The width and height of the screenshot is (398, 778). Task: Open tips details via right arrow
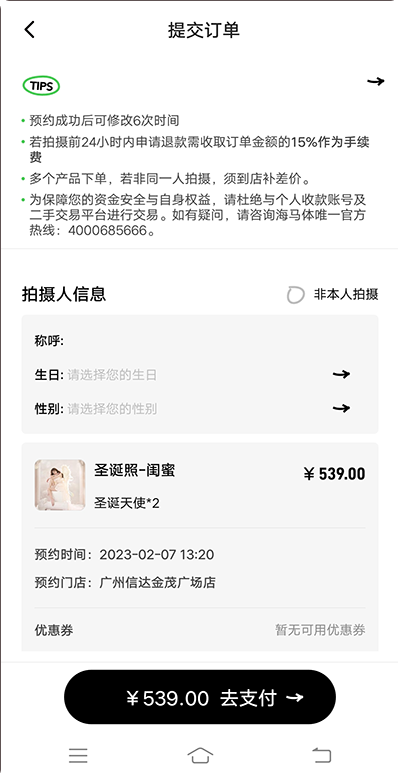click(x=376, y=81)
